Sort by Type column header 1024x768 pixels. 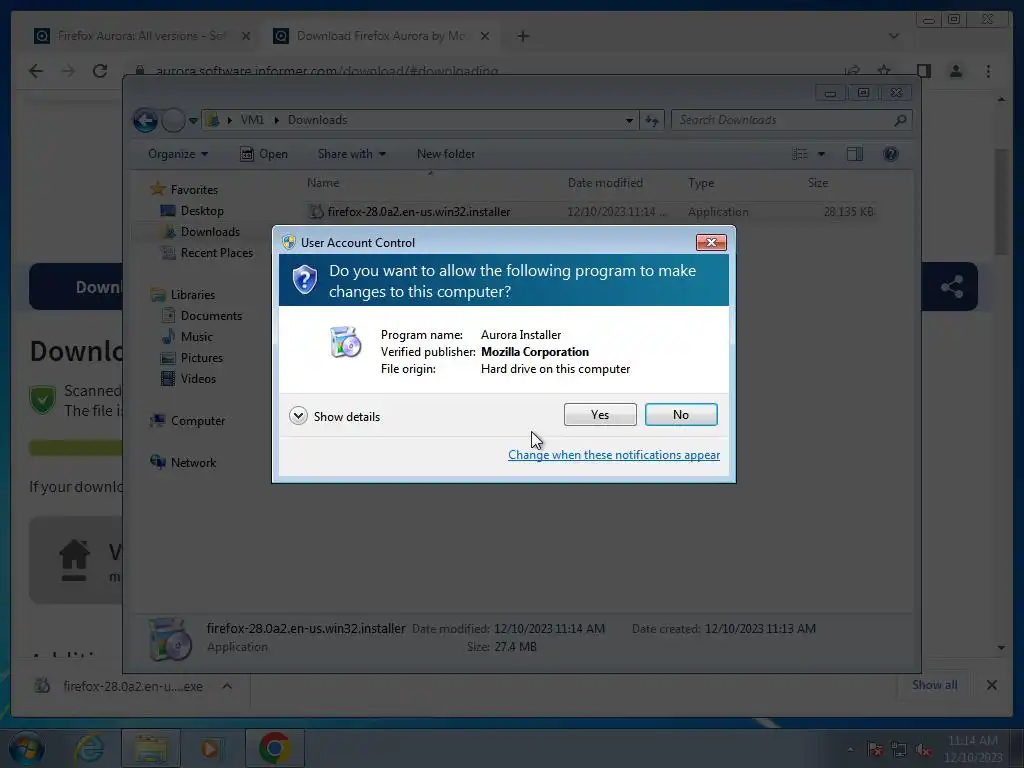(701, 183)
